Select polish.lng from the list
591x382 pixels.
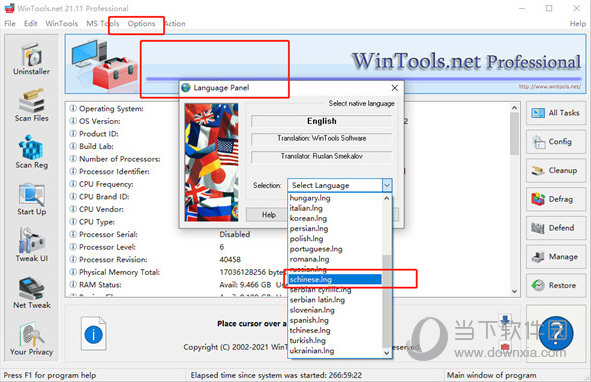(x=335, y=239)
